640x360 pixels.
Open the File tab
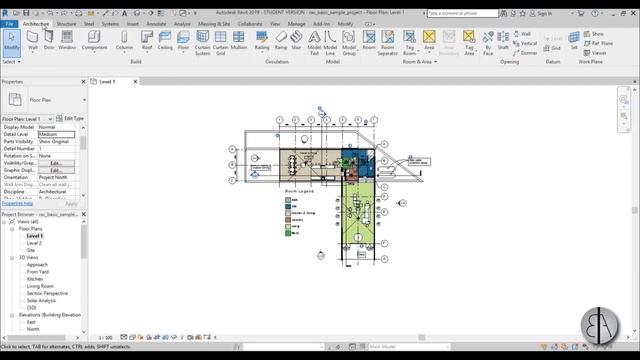coord(9,24)
